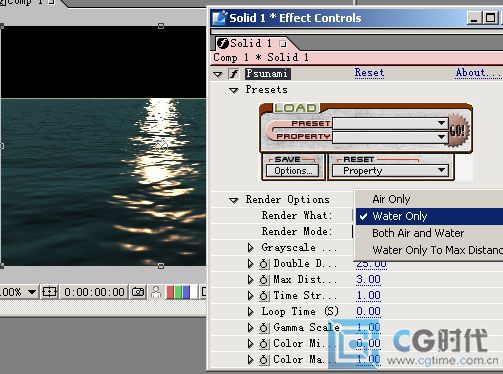This screenshot has height=374, width=503.
Task: Collapse the Render Options section
Action: point(234,200)
